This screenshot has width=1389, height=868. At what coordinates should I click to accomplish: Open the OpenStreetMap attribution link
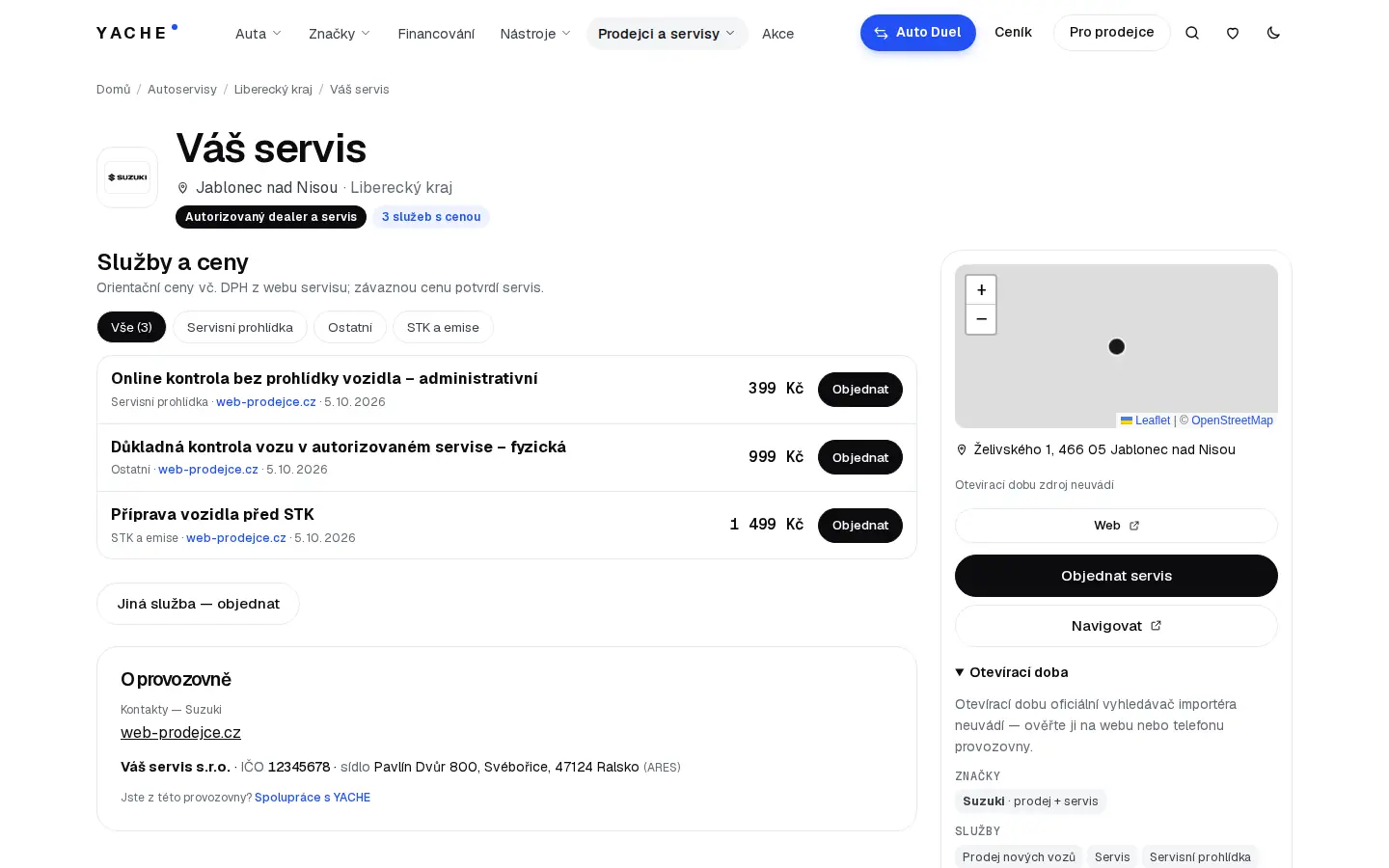click(x=1232, y=420)
